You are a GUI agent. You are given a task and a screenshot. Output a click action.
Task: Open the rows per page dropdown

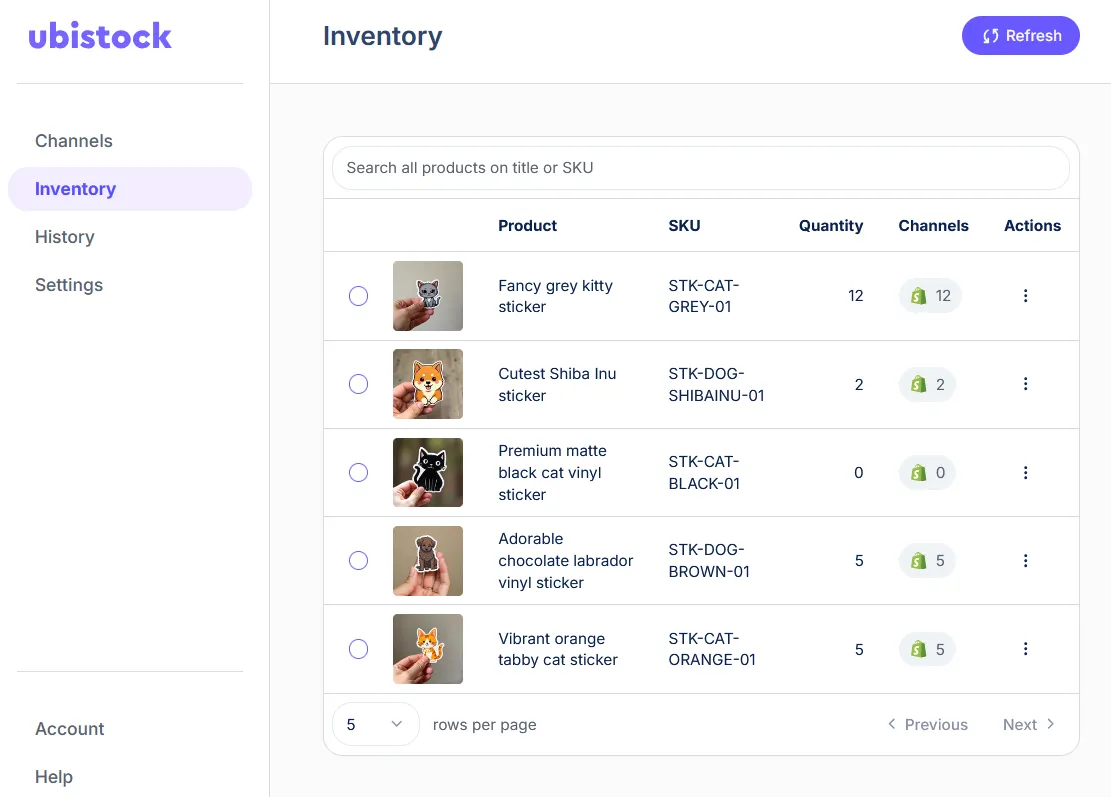[375, 723]
